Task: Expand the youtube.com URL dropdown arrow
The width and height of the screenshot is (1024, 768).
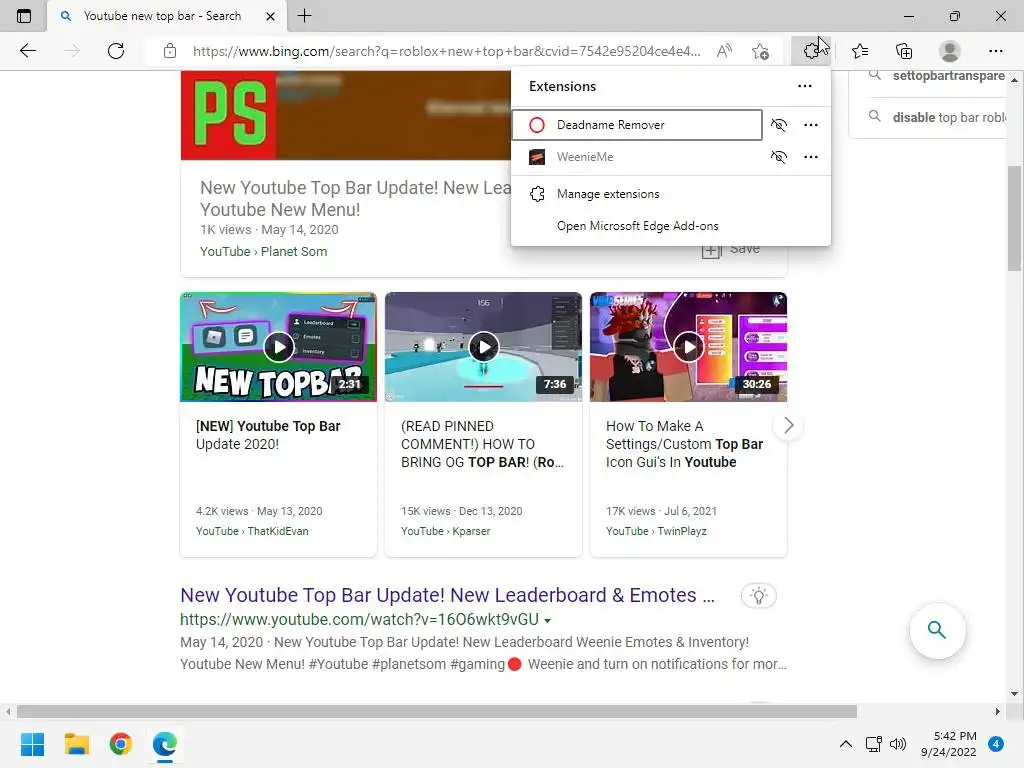Action: click(547, 620)
